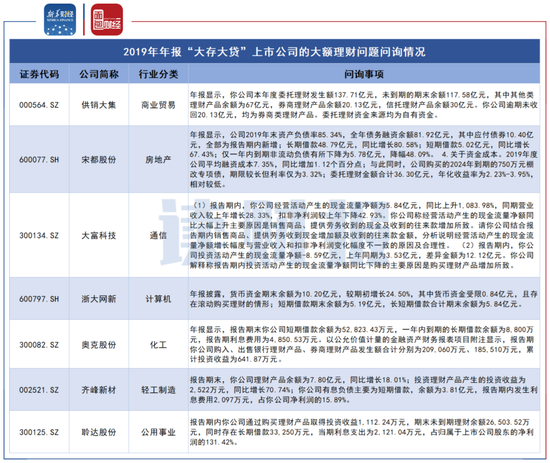Select the 行业分类 column header
The width and height of the screenshot is (550, 463).
tap(158, 74)
